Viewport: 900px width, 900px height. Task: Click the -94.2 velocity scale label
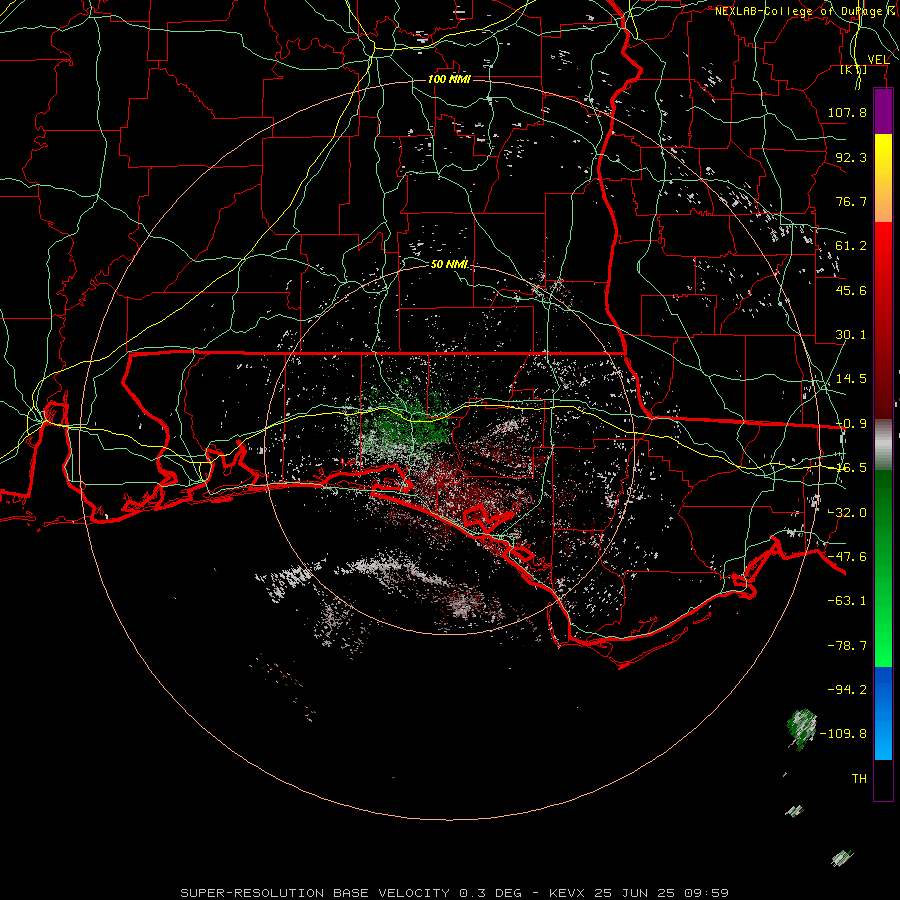coord(847,690)
